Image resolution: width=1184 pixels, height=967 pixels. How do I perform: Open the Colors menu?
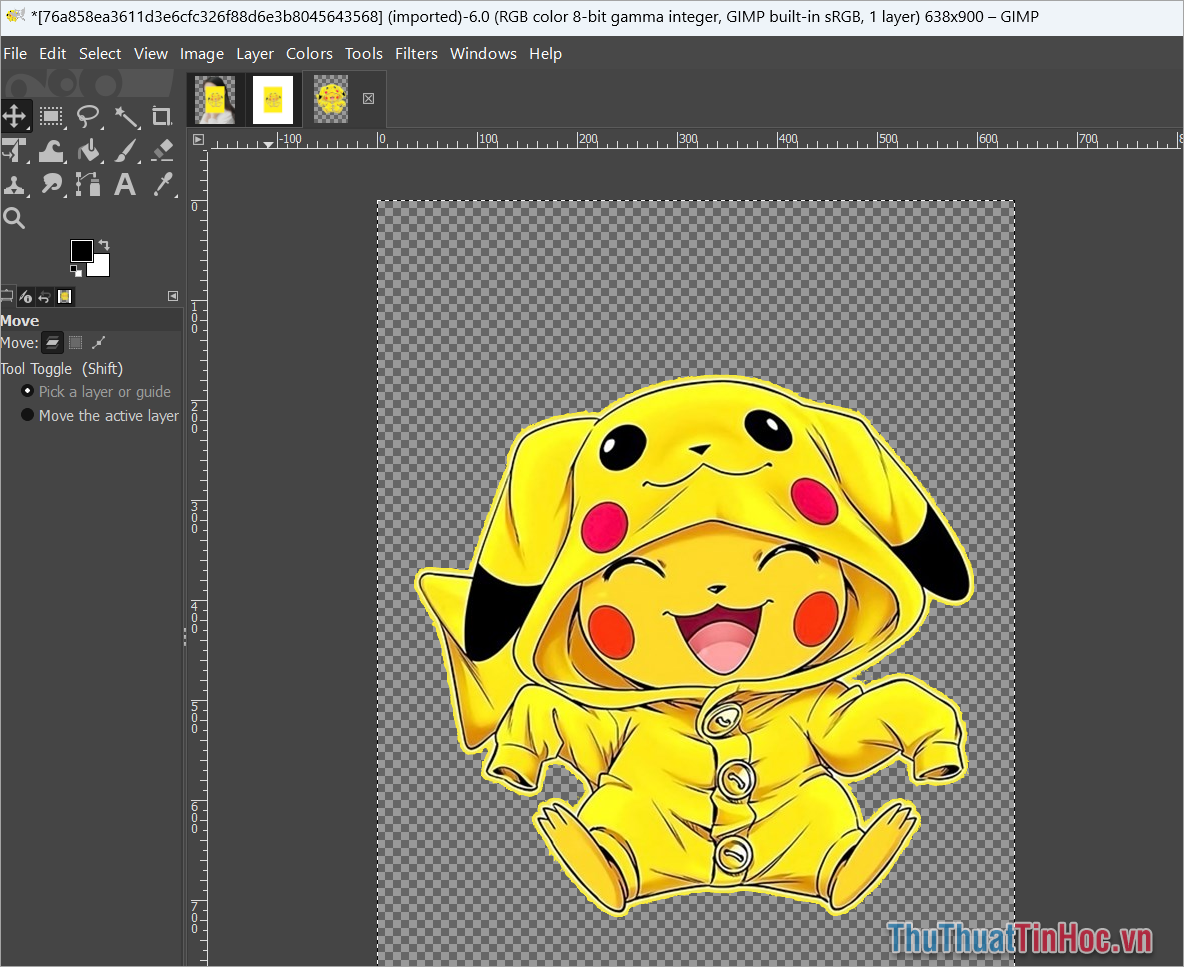click(309, 54)
